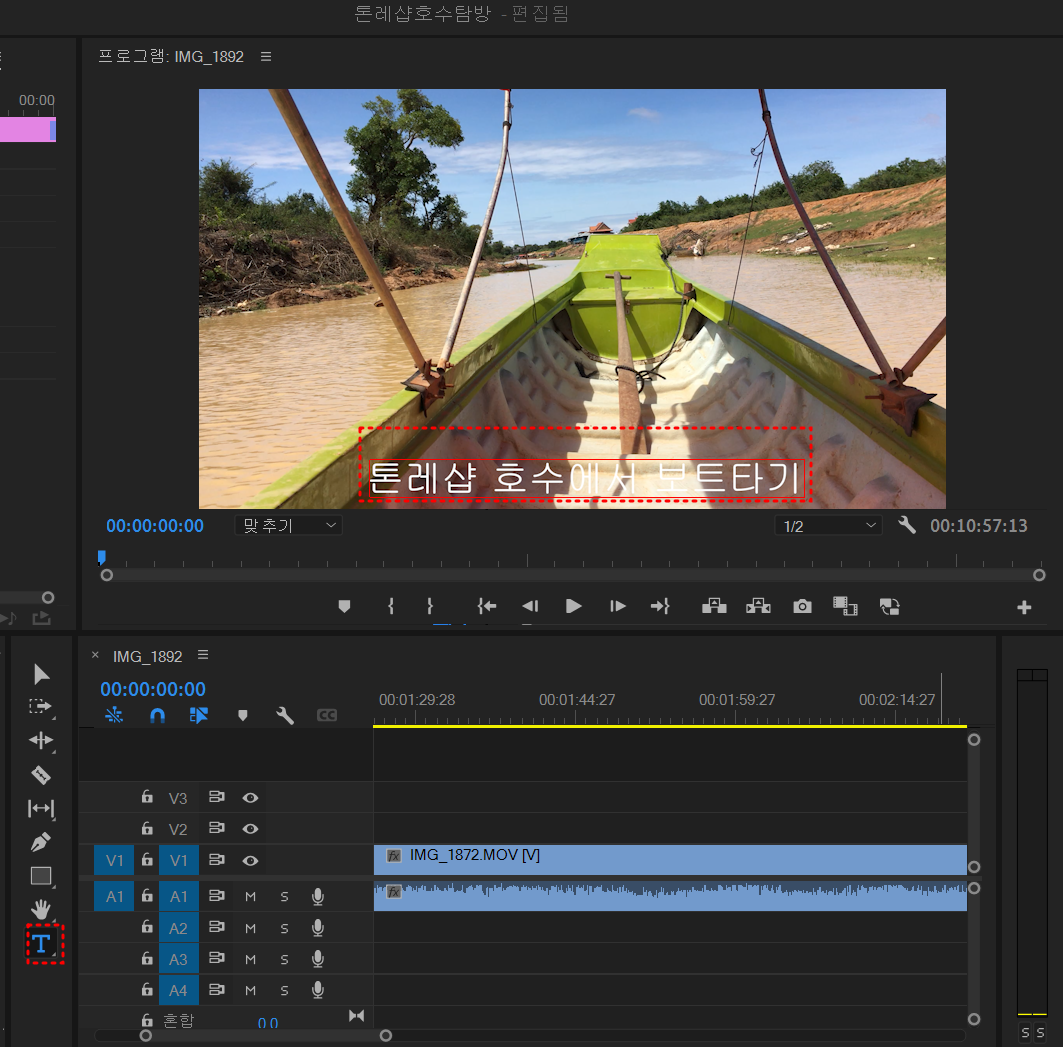Play the program monitor video

(574, 606)
